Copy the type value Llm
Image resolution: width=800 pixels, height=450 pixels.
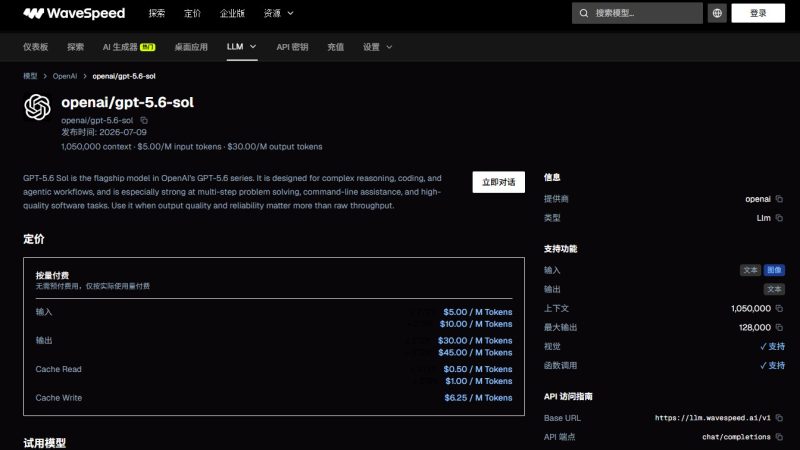coord(779,218)
